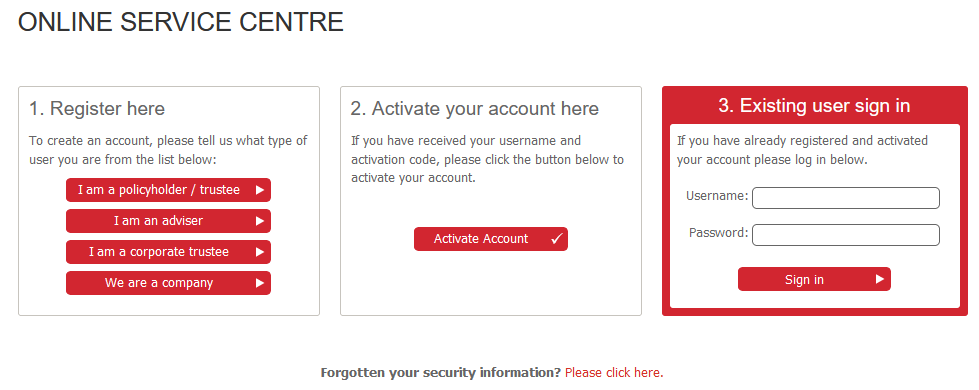Click the "ONLINE SERVICE CENTRE" page title
Viewport: 979px width, 390px height.
[181, 22]
